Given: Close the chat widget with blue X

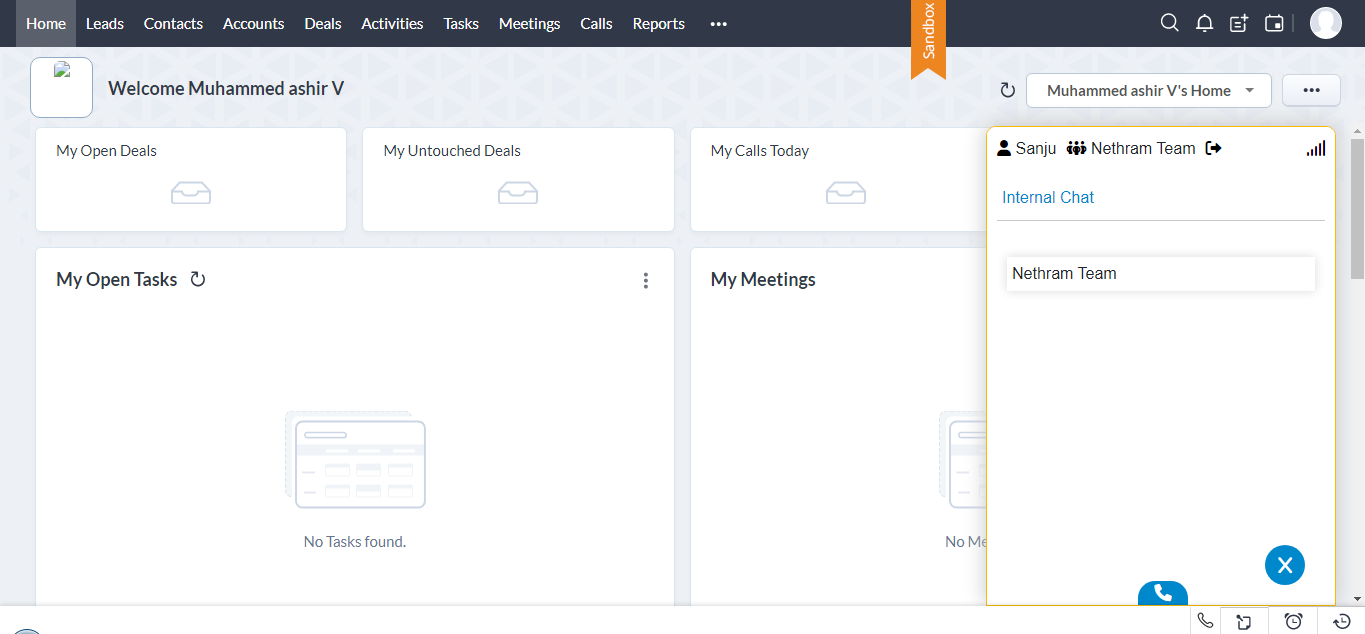Looking at the screenshot, I should pos(1284,565).
